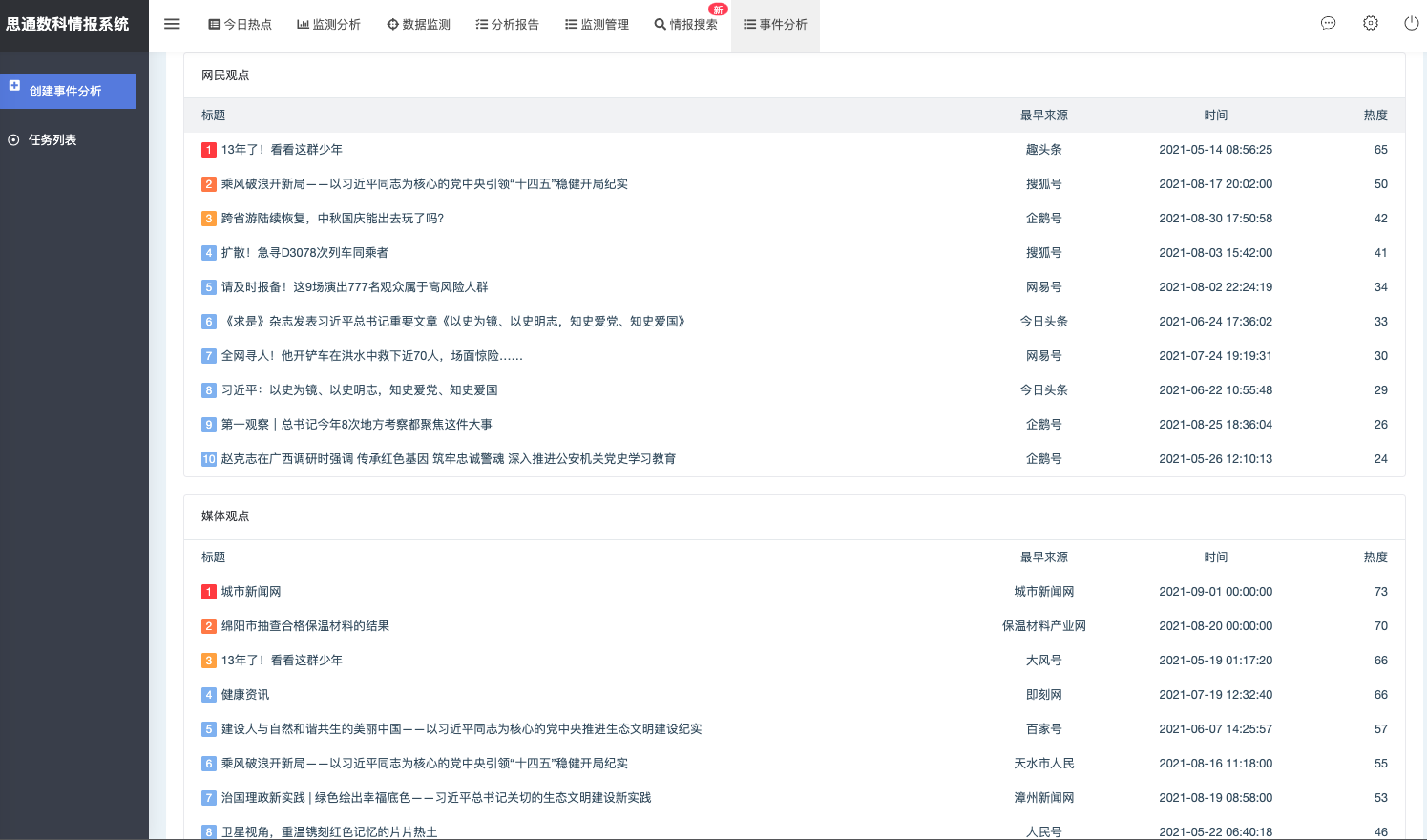
Task: Open the chat message bubble icon
Action: [1329, 23]
